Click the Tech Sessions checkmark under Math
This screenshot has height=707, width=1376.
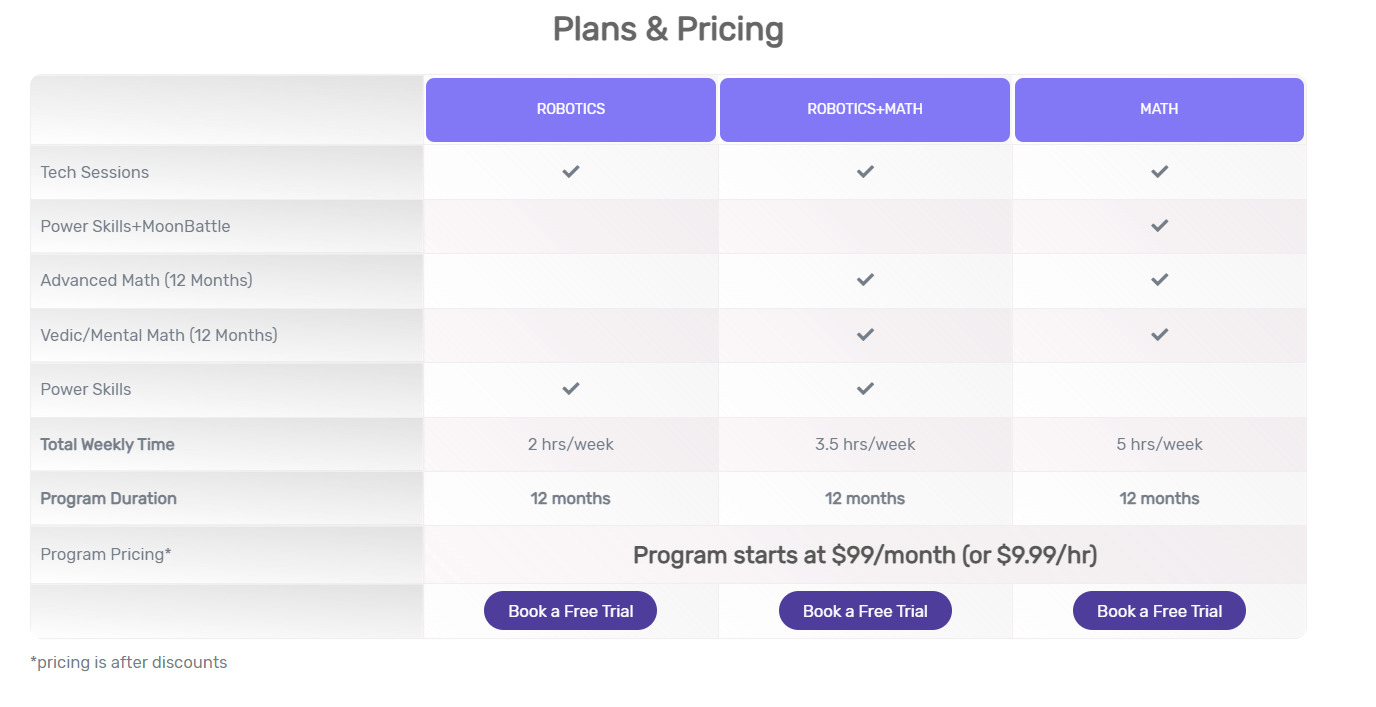click(1159, 172)
